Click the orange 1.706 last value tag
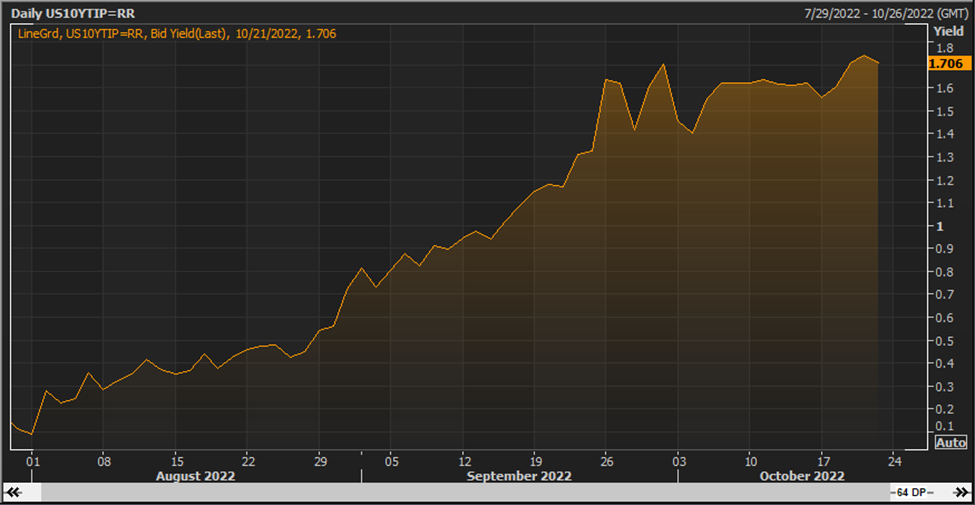The width and height of the screenshot is (975, 505). [x=945, y=63]
